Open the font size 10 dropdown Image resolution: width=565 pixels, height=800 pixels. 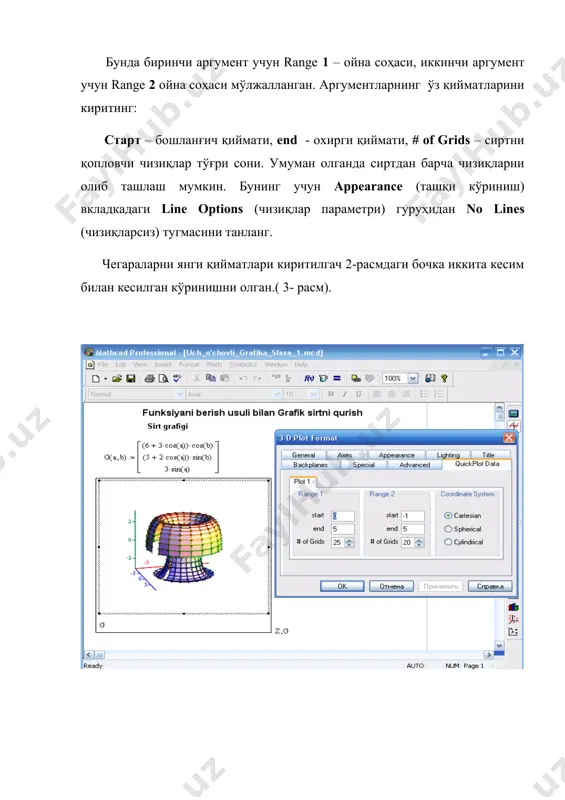pos(313,394)
